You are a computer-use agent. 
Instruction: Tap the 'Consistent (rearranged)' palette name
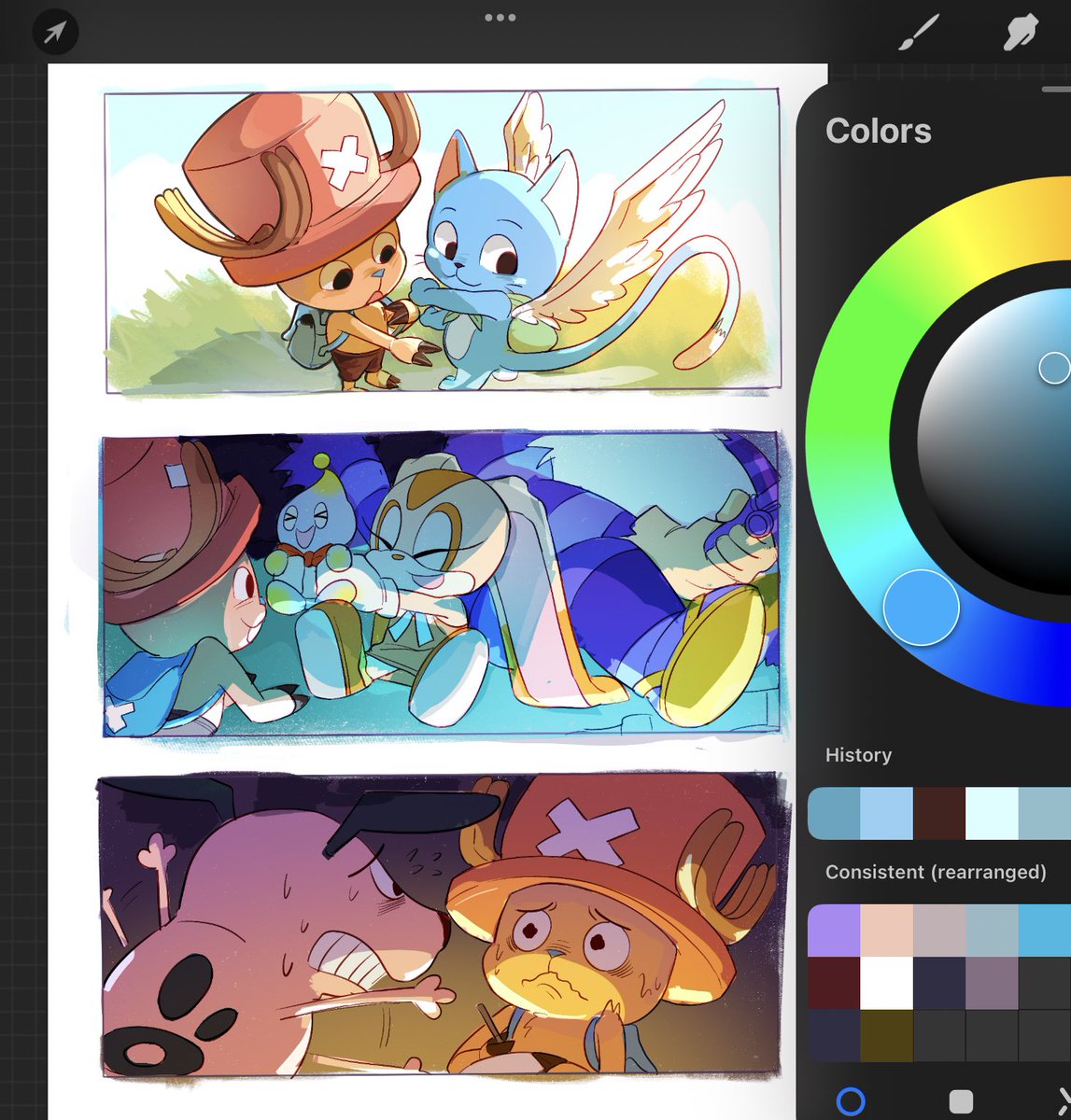[x=936, y=872]
